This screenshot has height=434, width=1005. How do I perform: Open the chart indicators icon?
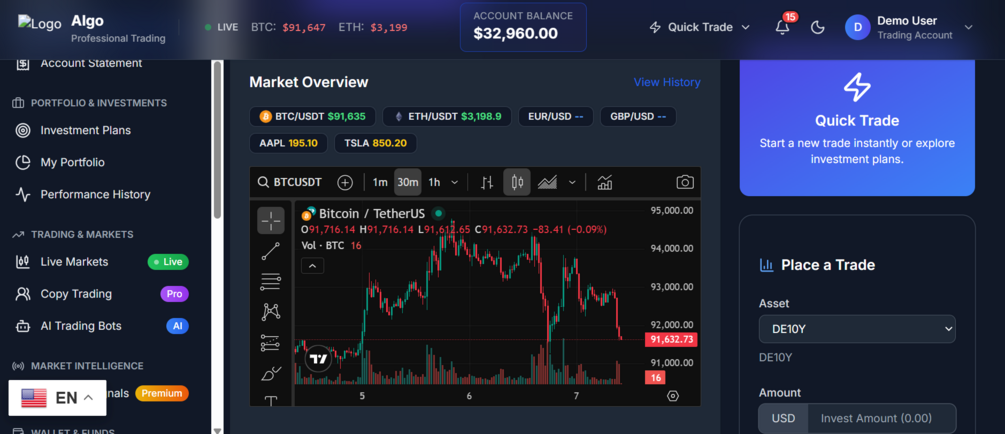604,183
